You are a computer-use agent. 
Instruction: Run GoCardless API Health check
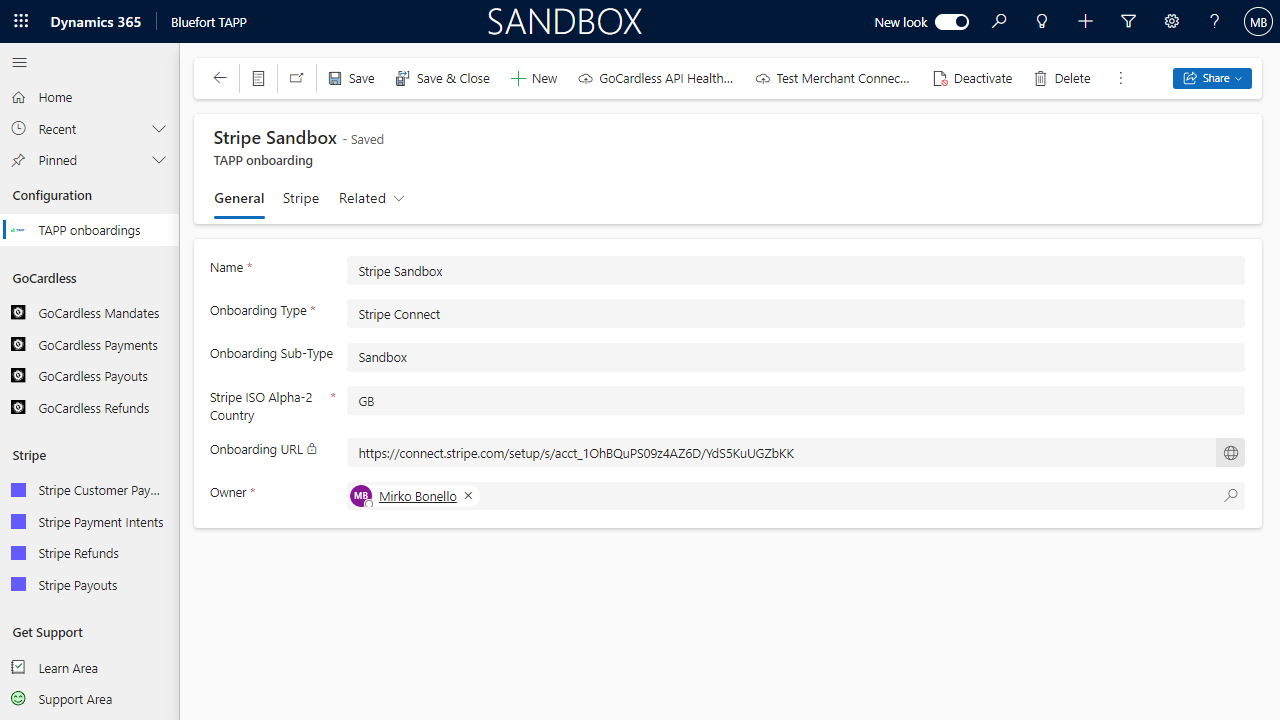pyautogui.click(x=656, y=78)
